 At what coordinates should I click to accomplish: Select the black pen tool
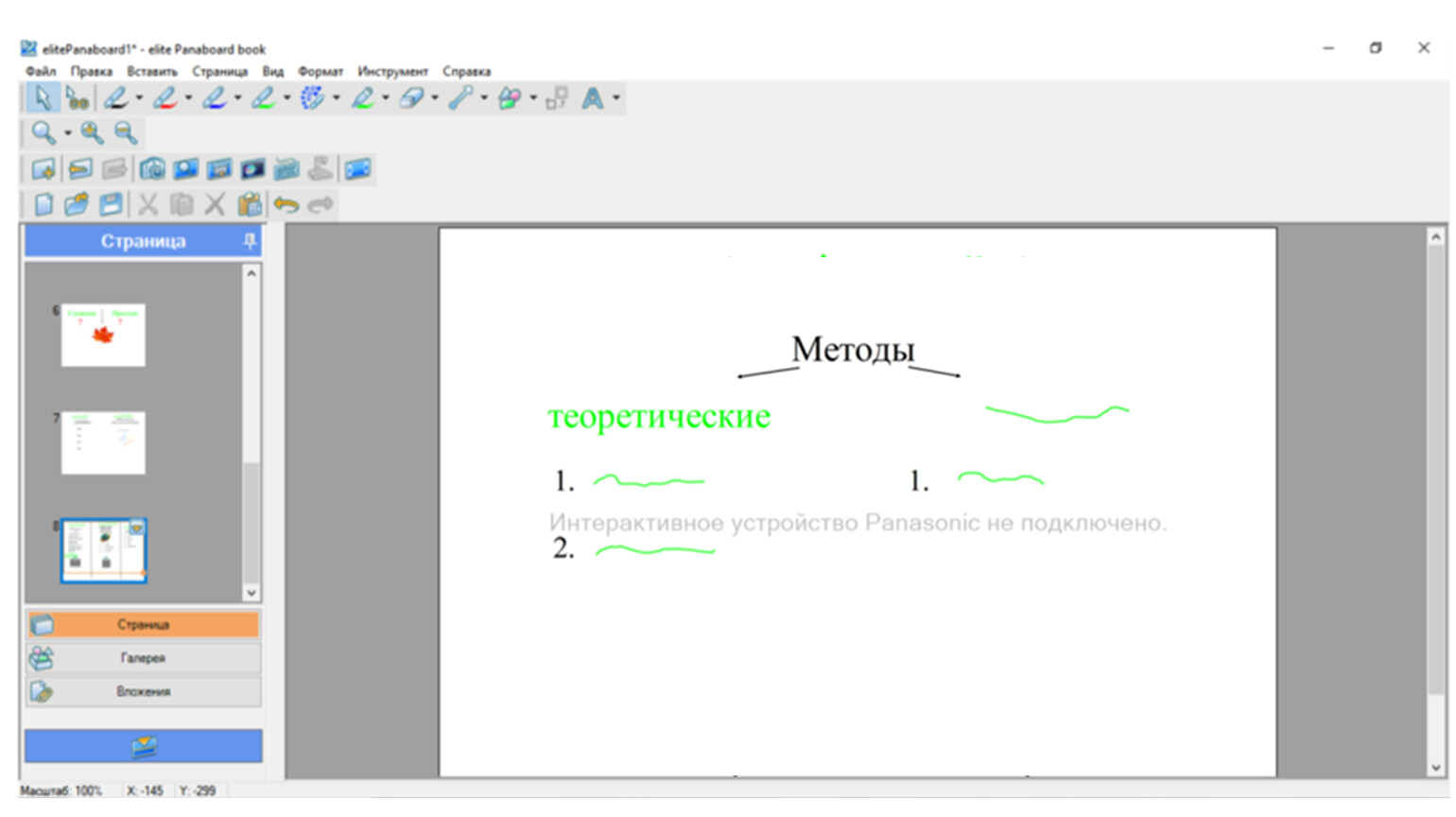(x=115, y=98)
